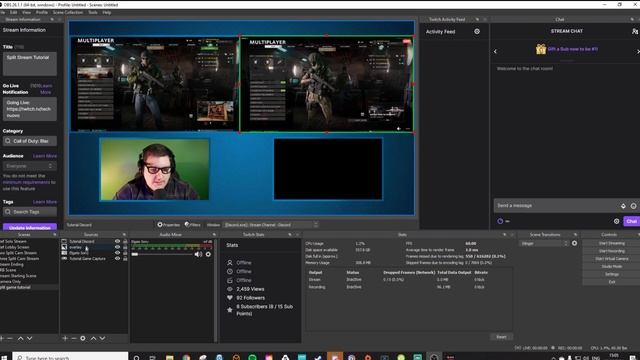Viewport: 640px width, 360px height.
Task: Toggle visibility of third source in list
Action: pyautogui.click(x=117, y=253)
